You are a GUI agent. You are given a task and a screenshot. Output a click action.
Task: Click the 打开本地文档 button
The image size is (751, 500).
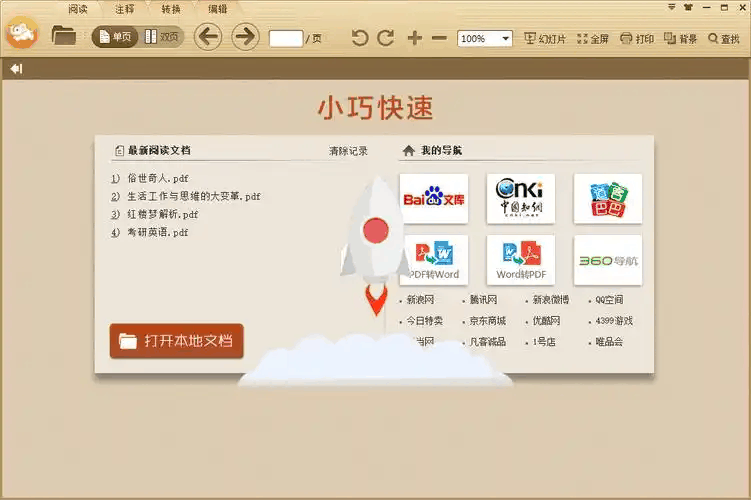176,341
